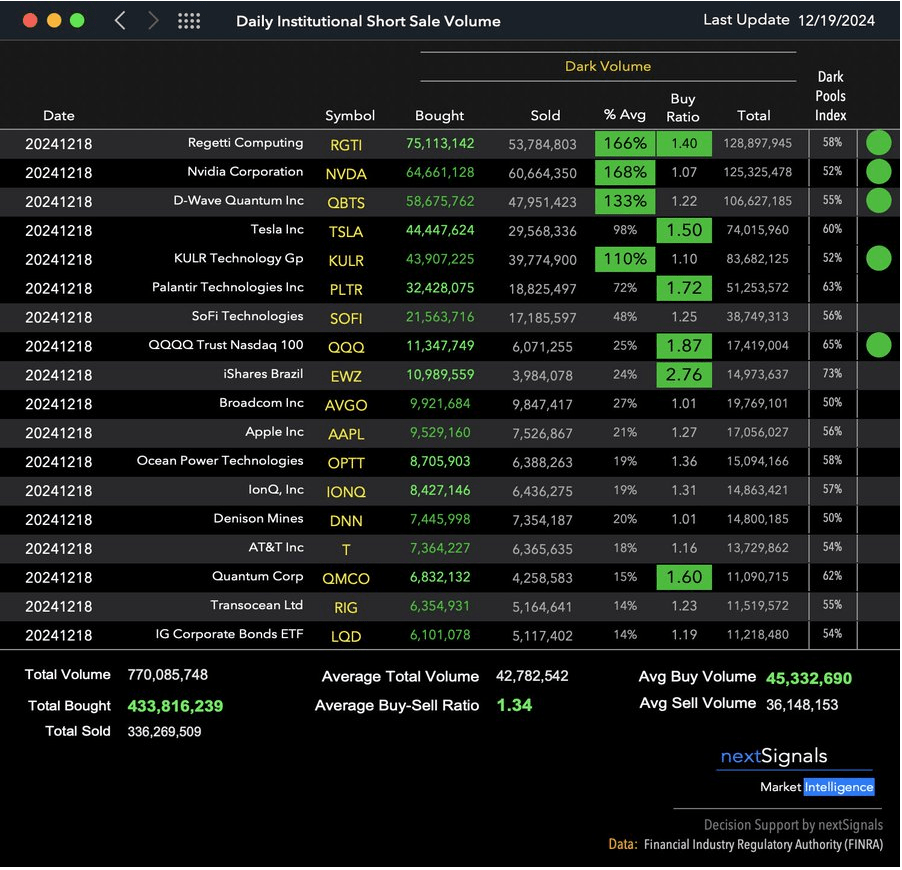Viewport: 902px width, 870px height.
Task: Click the green circle in RGTI row
Action: point(878,143)
